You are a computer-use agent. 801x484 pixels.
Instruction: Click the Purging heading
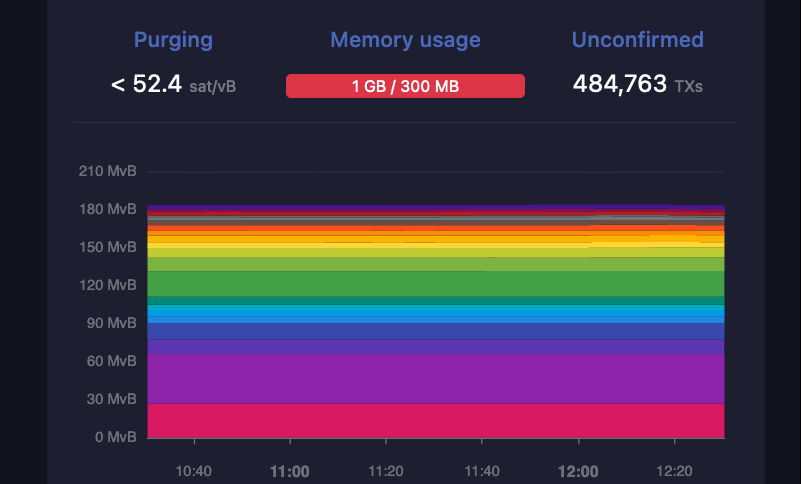(x=174, y=40)
